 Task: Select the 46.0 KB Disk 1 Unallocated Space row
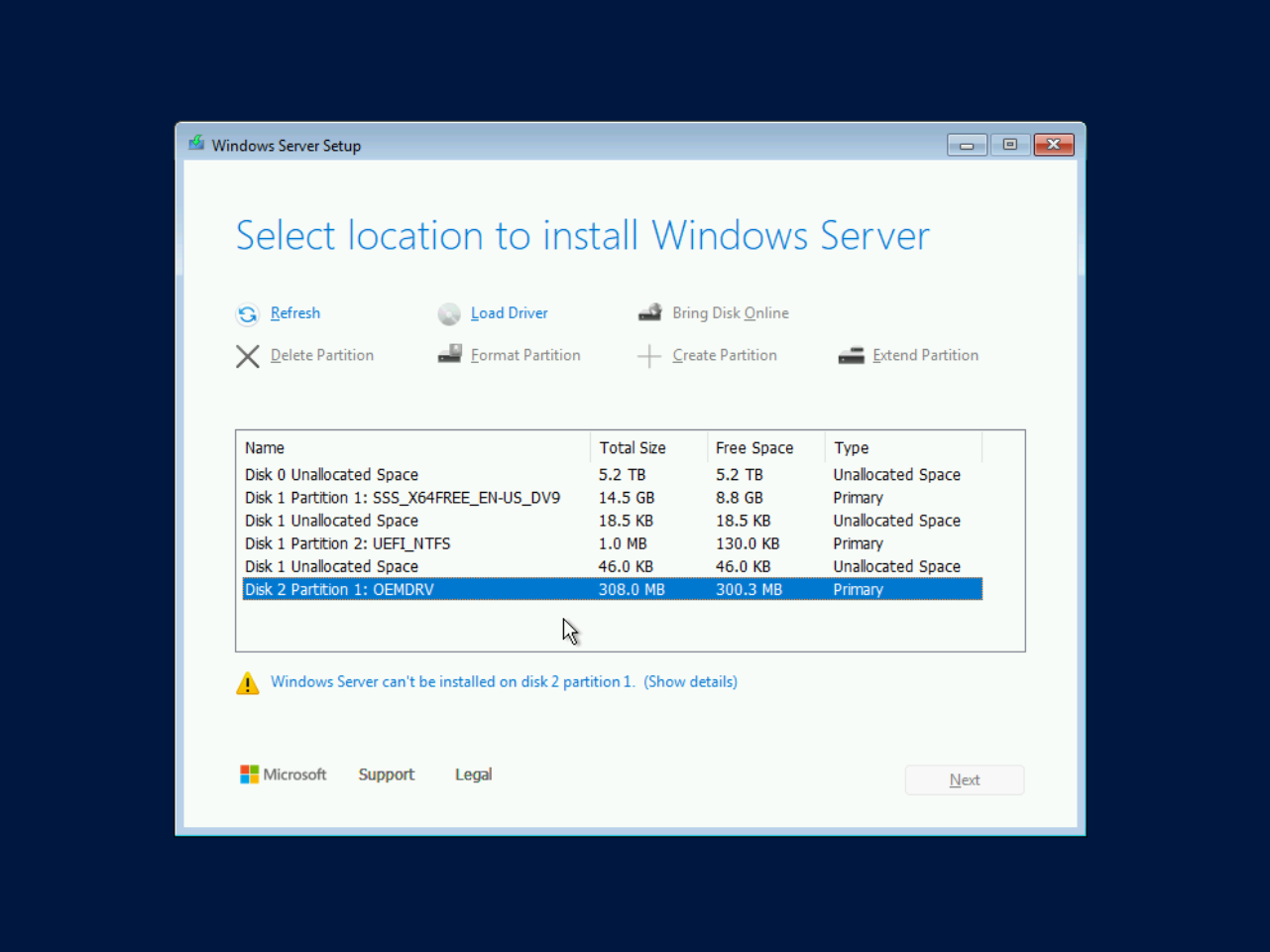click(x=613, y=566)
